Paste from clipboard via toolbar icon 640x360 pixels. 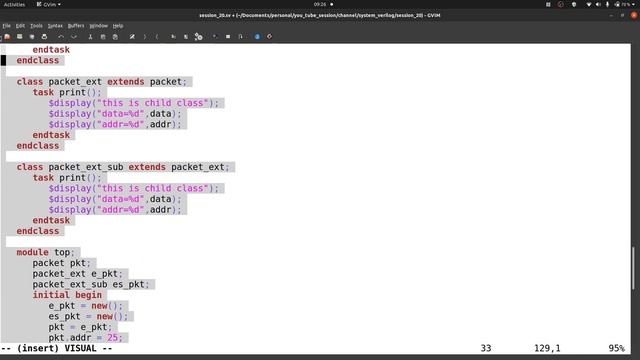(115, 37)
